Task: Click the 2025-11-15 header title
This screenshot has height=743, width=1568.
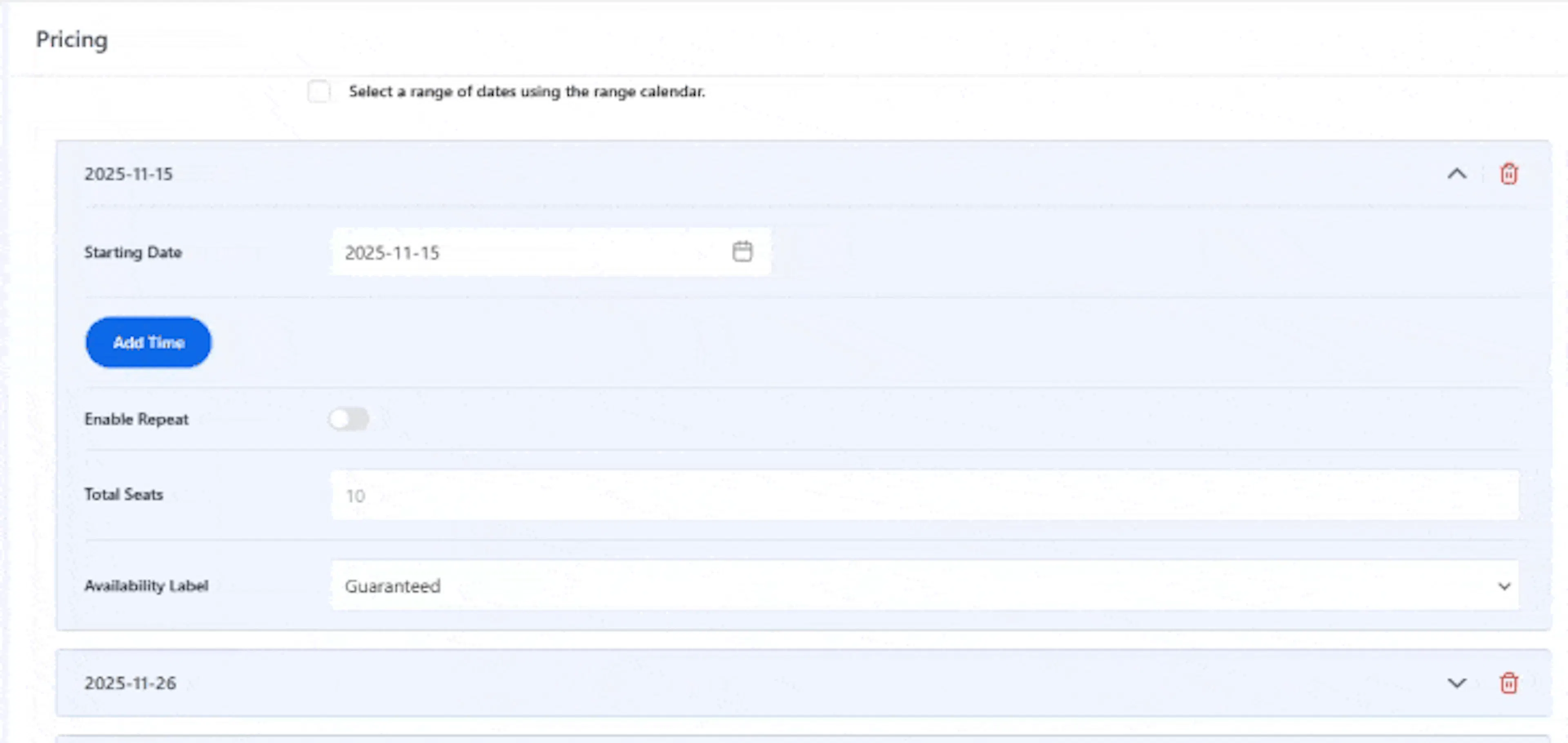Action: pyautogui.click(x=129, y=174)
